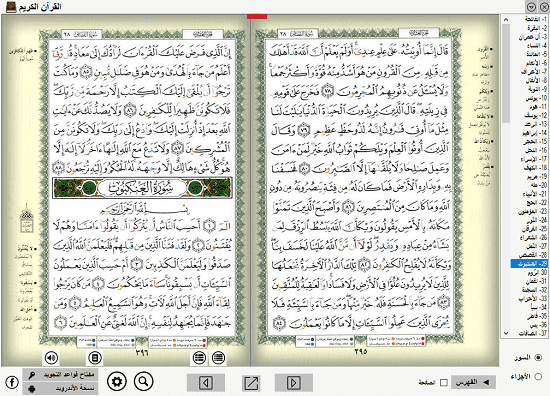Select the السور radio option

(x=538, y=358)
